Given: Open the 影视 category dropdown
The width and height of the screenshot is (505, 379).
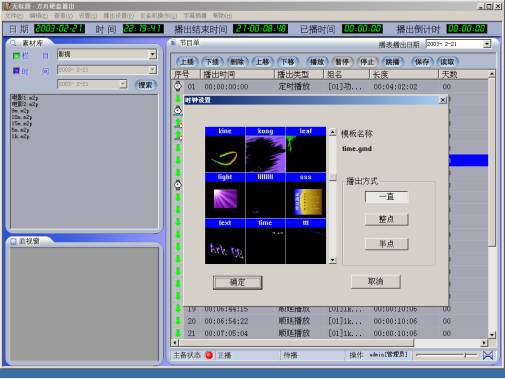Looking at the screenshot, I should (152, 54).
